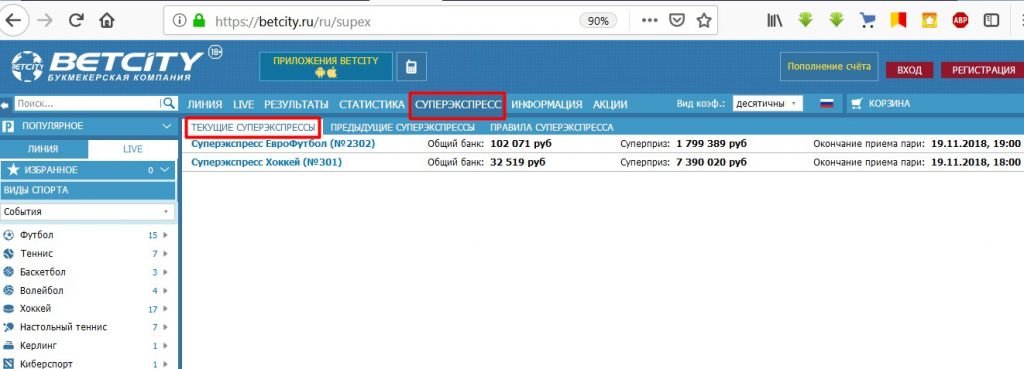Expand Хоккей sport arrow in sidebar

(165, 309)
